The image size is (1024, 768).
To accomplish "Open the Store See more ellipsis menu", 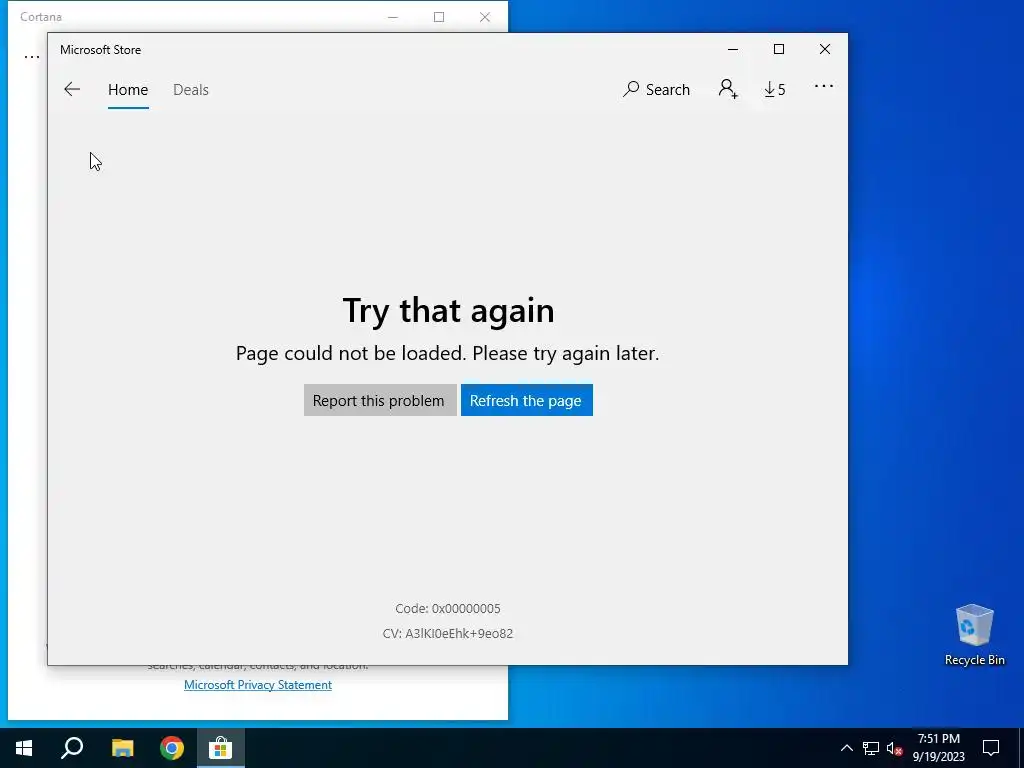I will click(x=824, y=86).
